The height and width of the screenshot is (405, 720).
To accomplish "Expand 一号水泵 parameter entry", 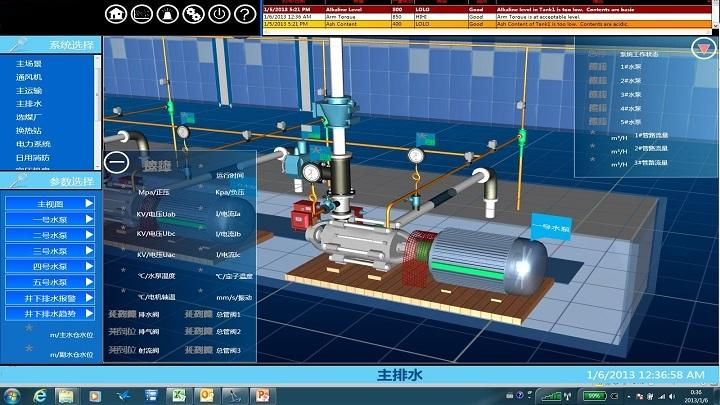I will click(50, 220).
